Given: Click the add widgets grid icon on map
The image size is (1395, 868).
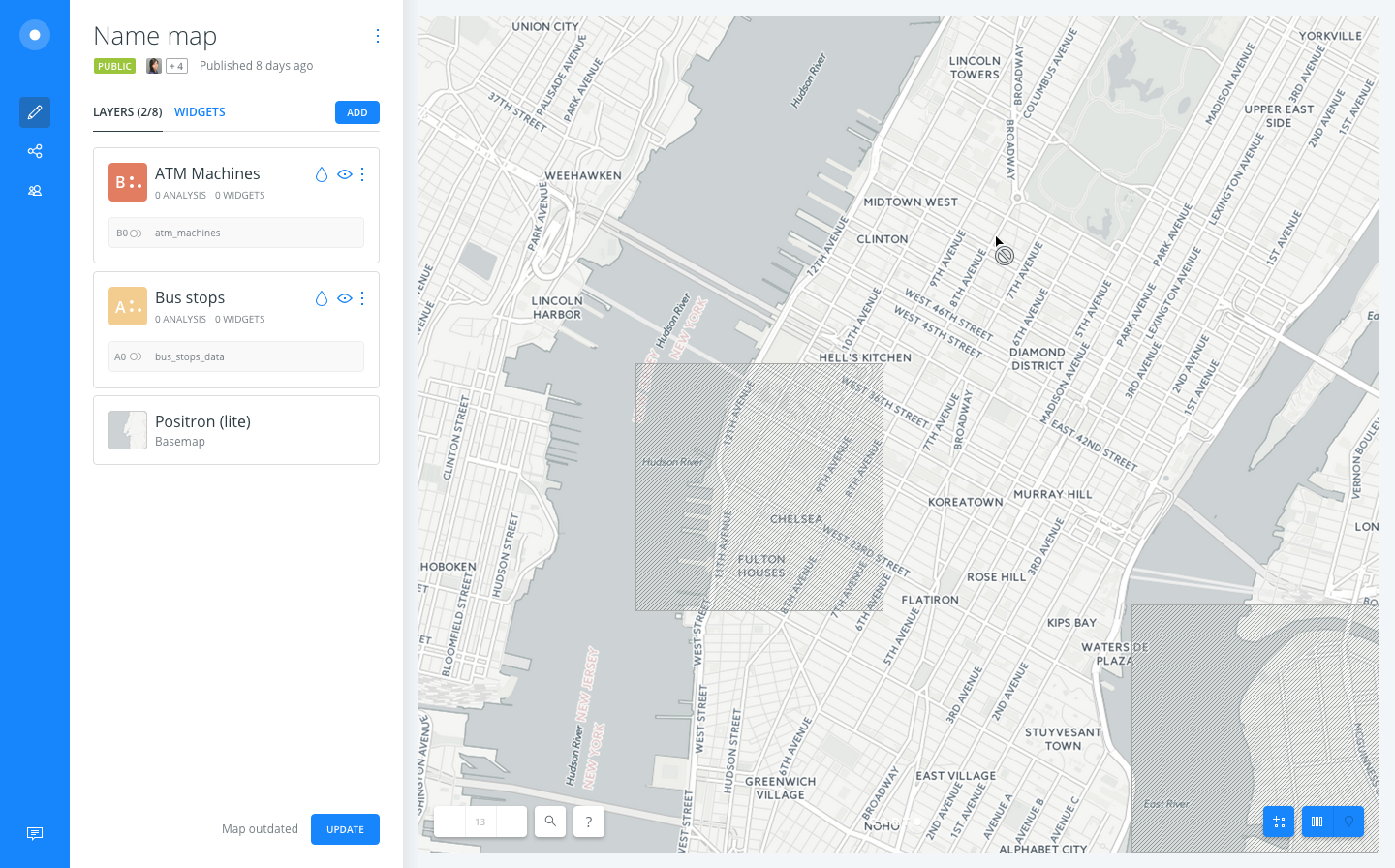Looking at the screenshot, I should click(1279, 821).
